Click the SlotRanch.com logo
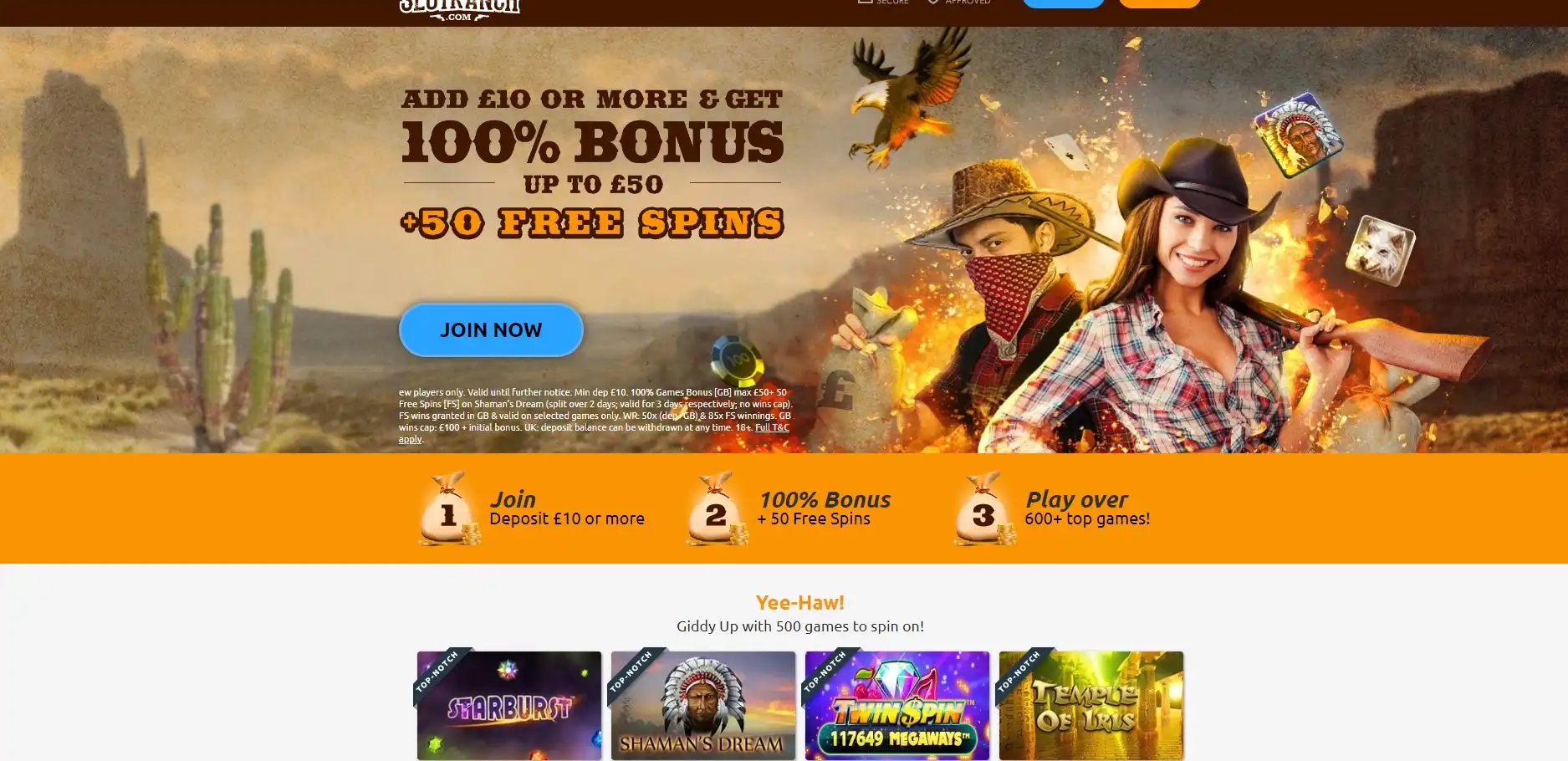This screenshot has width=1568, height=761. (459, 8)
